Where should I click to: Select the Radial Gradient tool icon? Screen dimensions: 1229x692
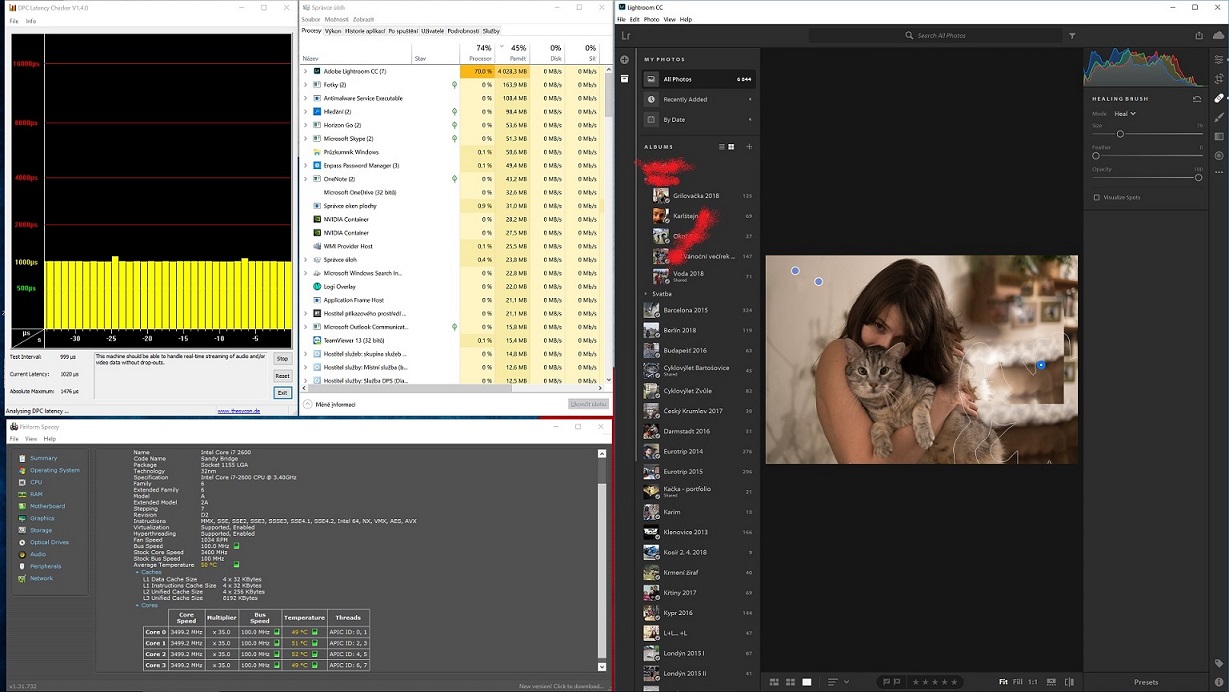click(x=1219, y=155)
